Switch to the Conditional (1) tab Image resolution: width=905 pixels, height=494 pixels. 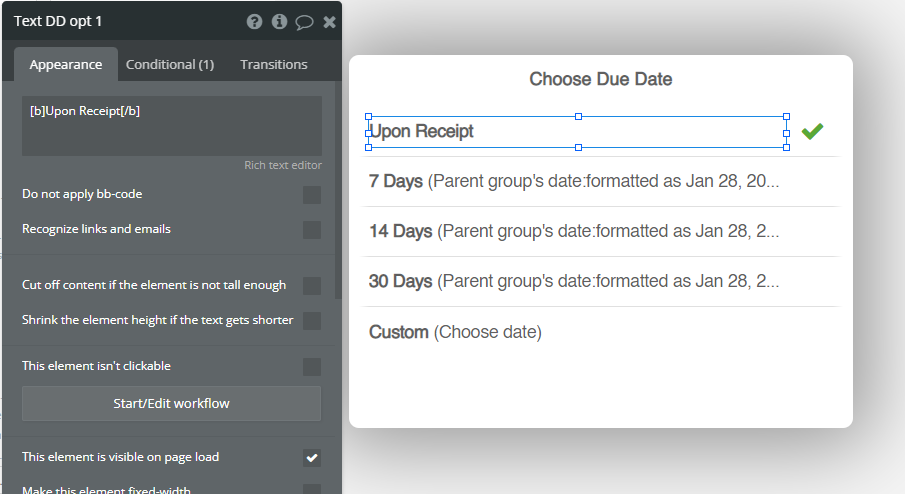[170, 65]
